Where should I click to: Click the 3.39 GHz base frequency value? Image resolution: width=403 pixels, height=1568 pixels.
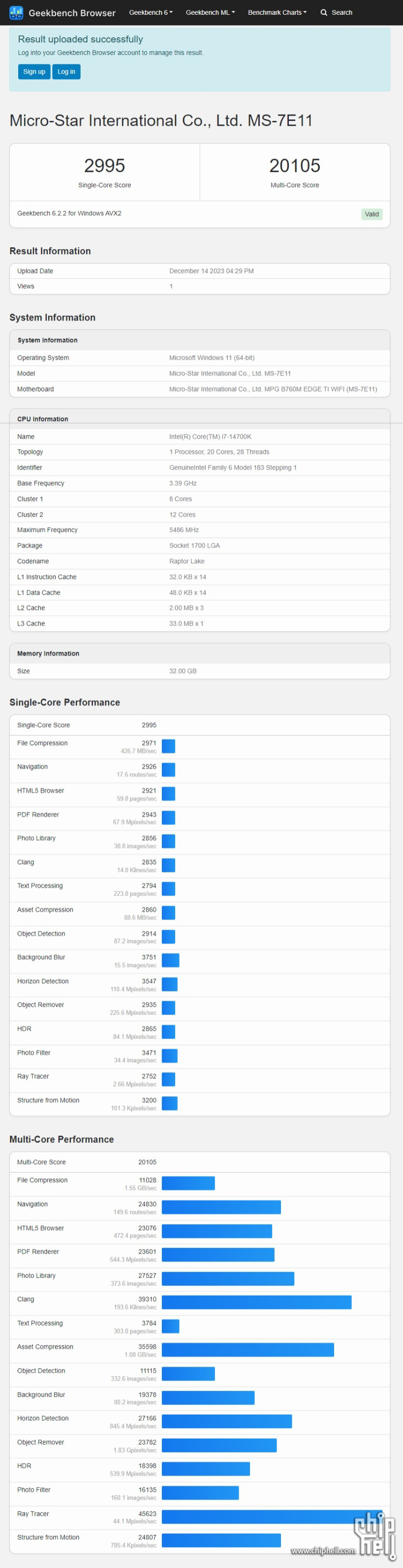pos(183,483)
